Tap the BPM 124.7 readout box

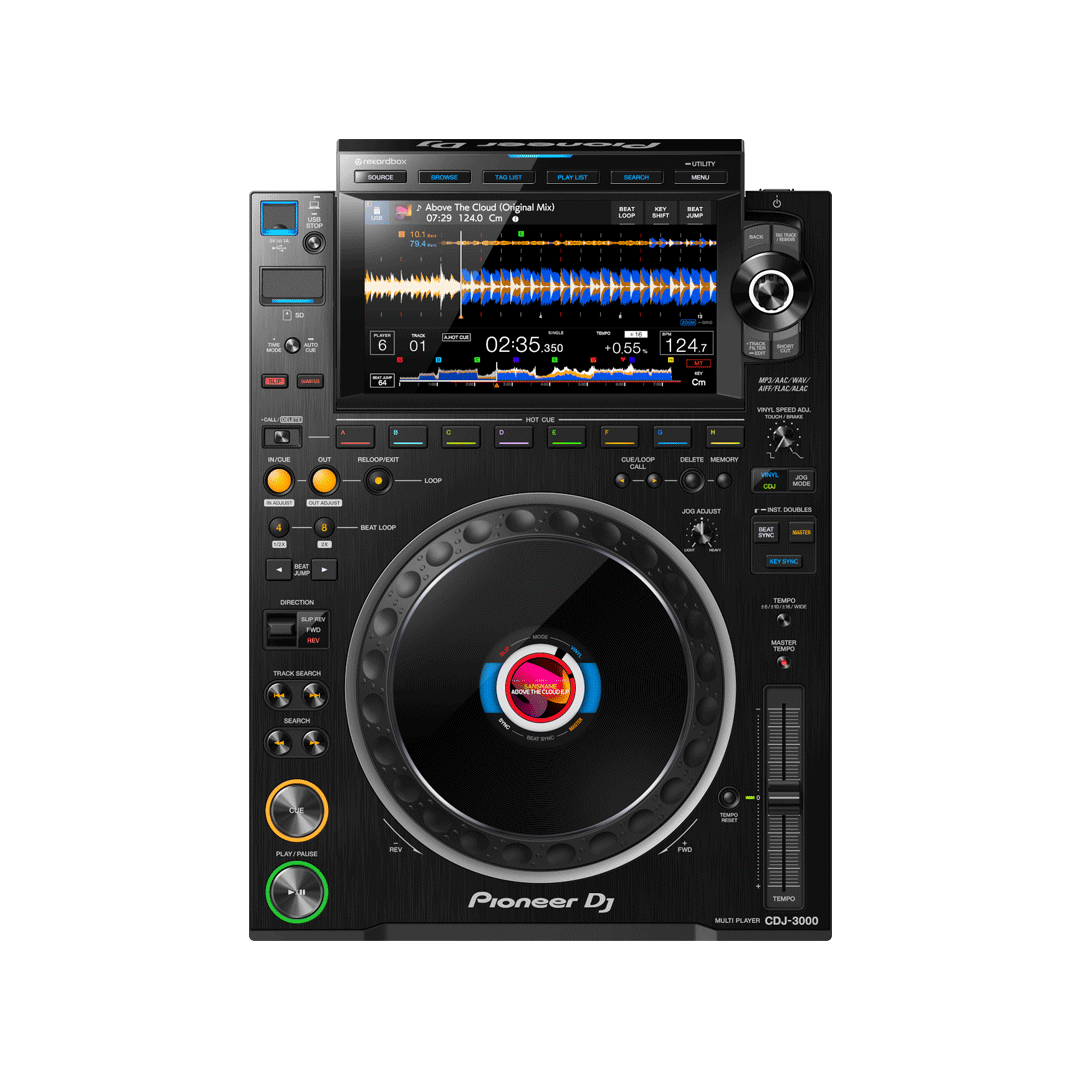pos(686,343)
